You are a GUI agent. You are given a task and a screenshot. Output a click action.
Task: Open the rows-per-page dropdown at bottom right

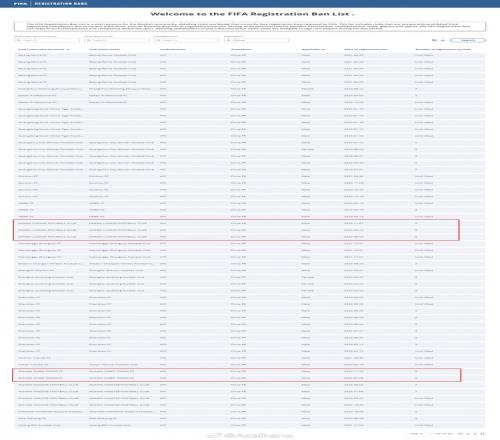(x=417, y=434)
